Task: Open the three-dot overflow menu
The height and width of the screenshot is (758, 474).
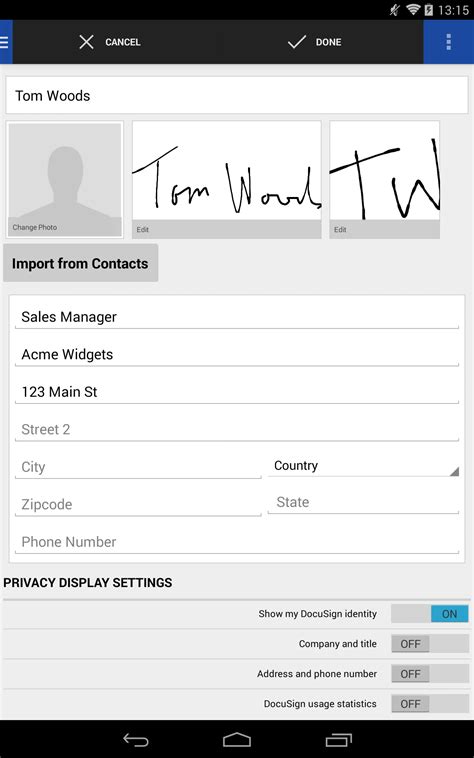Action: (x=448, y=42)
